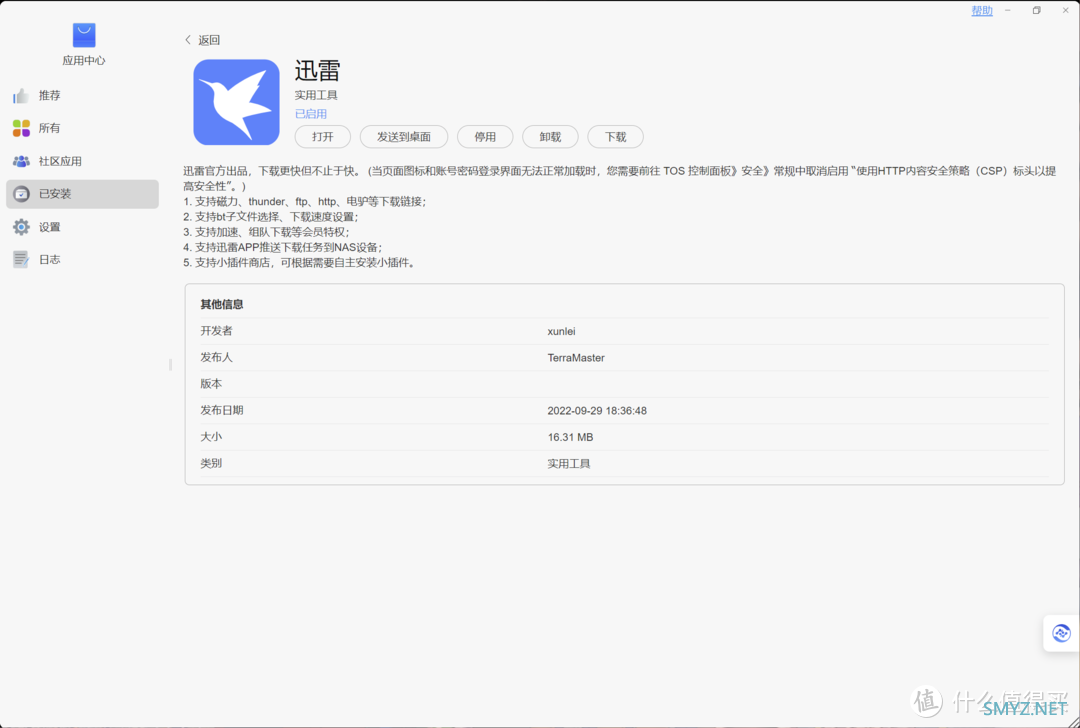
Task: Click the 迅雷 app title
Action: click(318, 71)
